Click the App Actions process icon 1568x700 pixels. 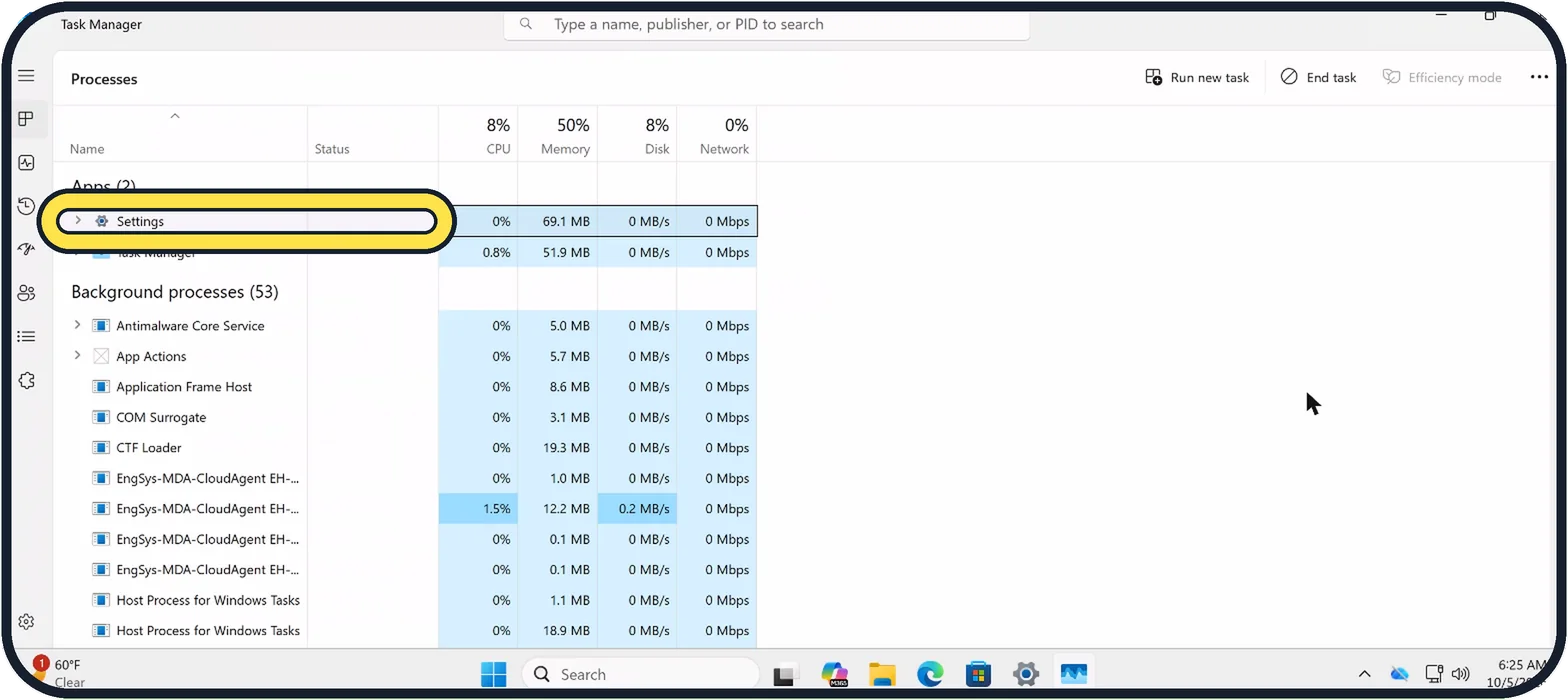click(x=100, y=356)
